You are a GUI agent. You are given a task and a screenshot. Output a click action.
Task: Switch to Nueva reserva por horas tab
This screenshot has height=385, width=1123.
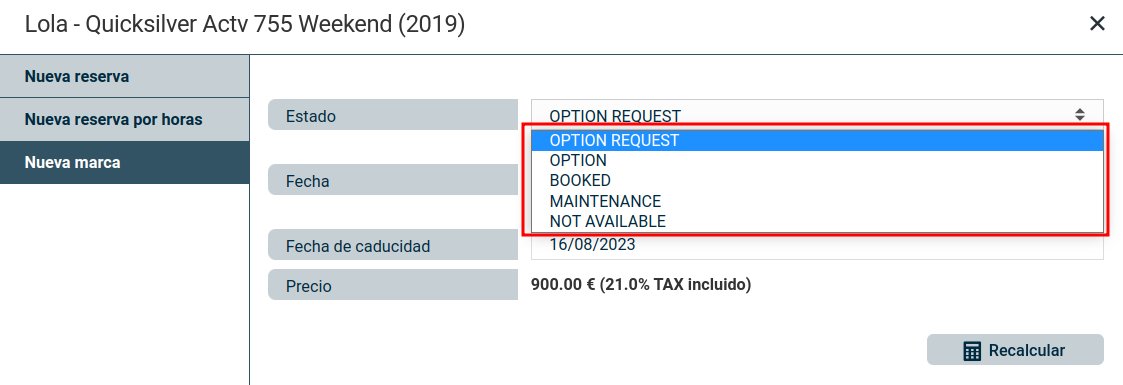[125, 120]
